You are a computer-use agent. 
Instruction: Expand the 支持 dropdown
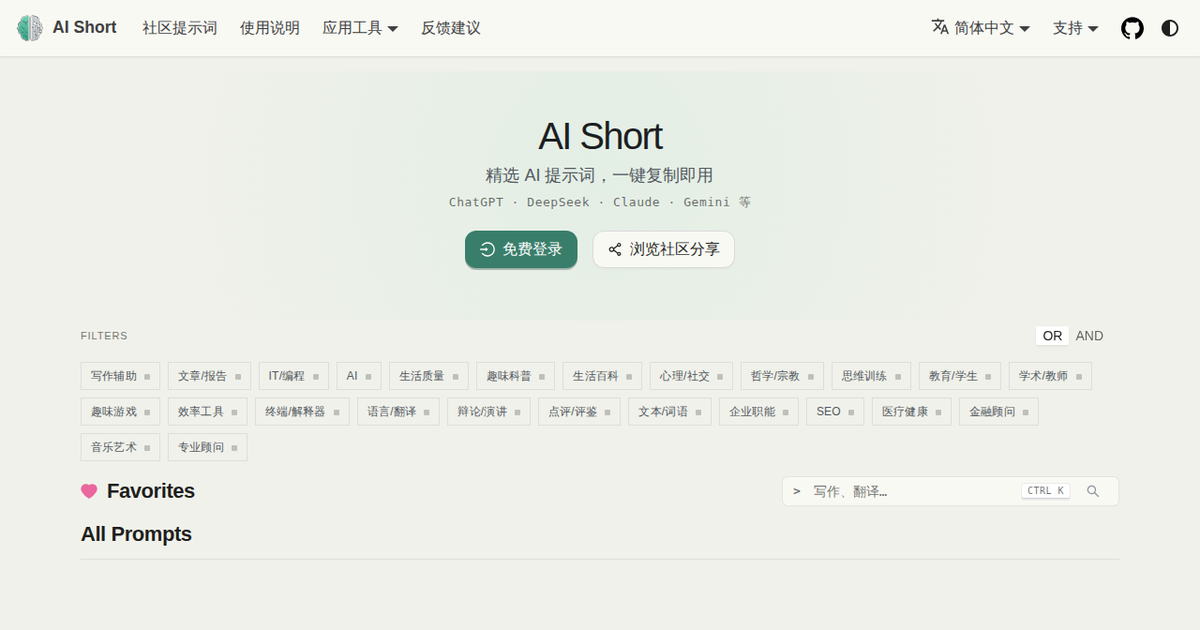point(1075,28)
